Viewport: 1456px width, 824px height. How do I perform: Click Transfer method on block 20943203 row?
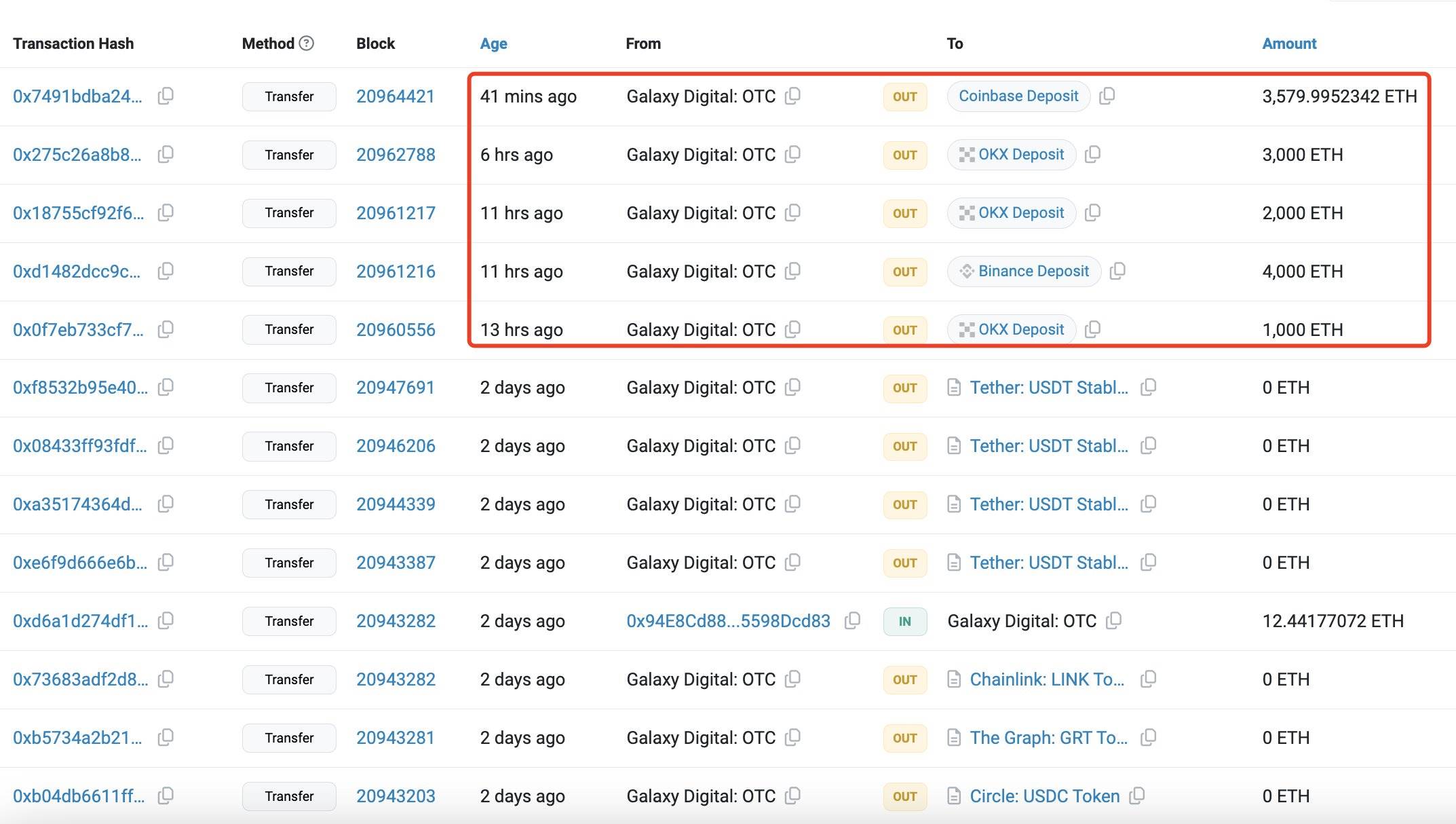tap(289, 796)
